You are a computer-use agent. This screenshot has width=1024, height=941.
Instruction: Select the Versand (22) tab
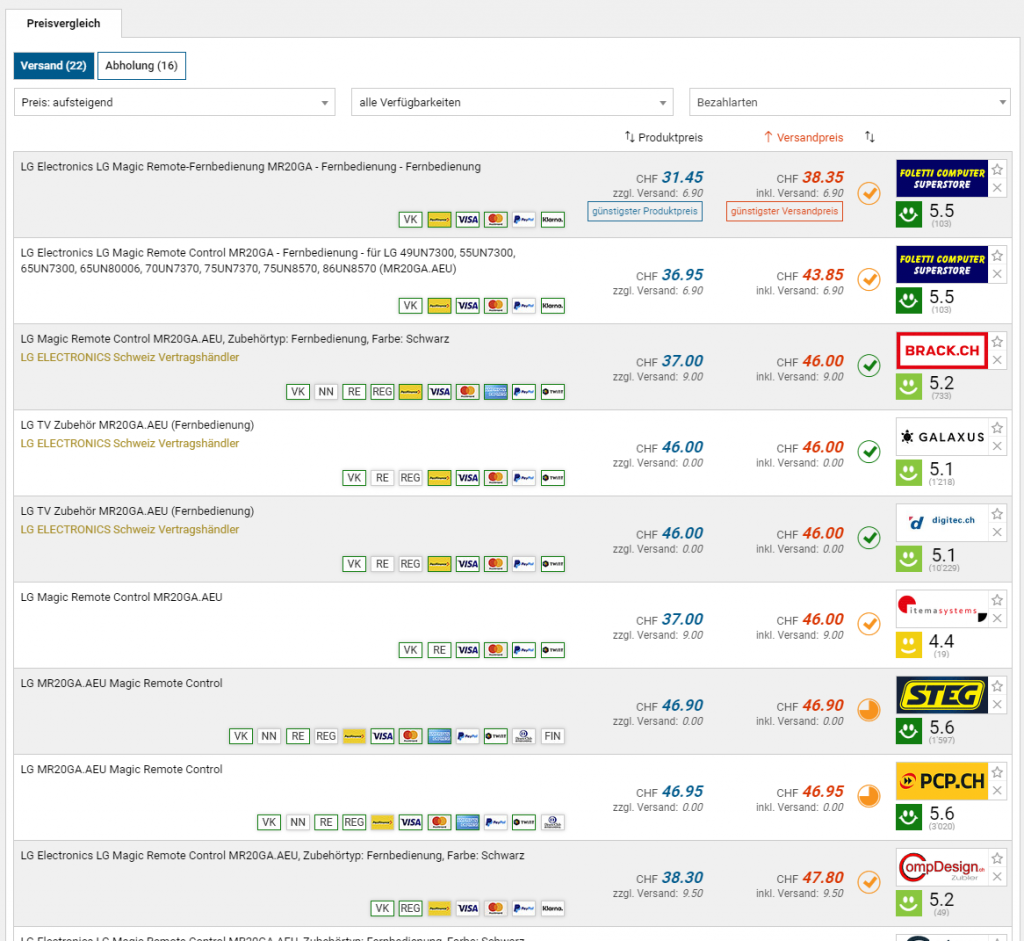[53, 66]
